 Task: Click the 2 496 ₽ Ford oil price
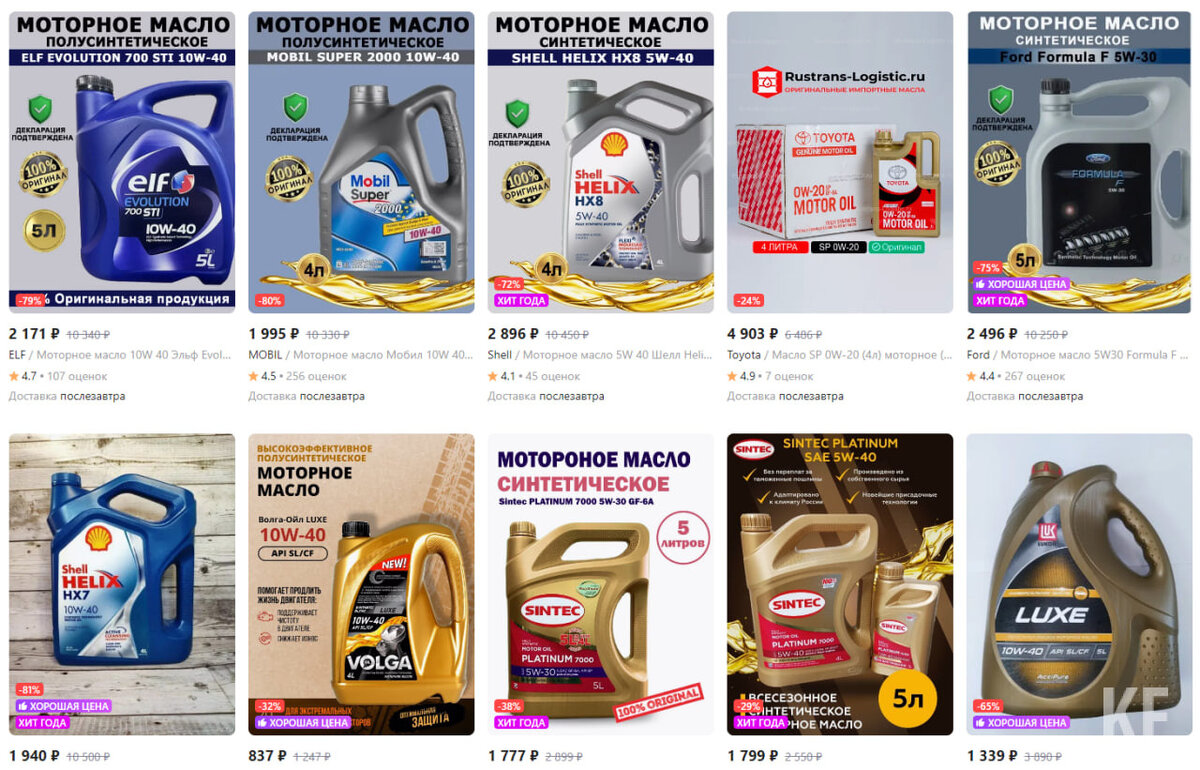[992, 334]
